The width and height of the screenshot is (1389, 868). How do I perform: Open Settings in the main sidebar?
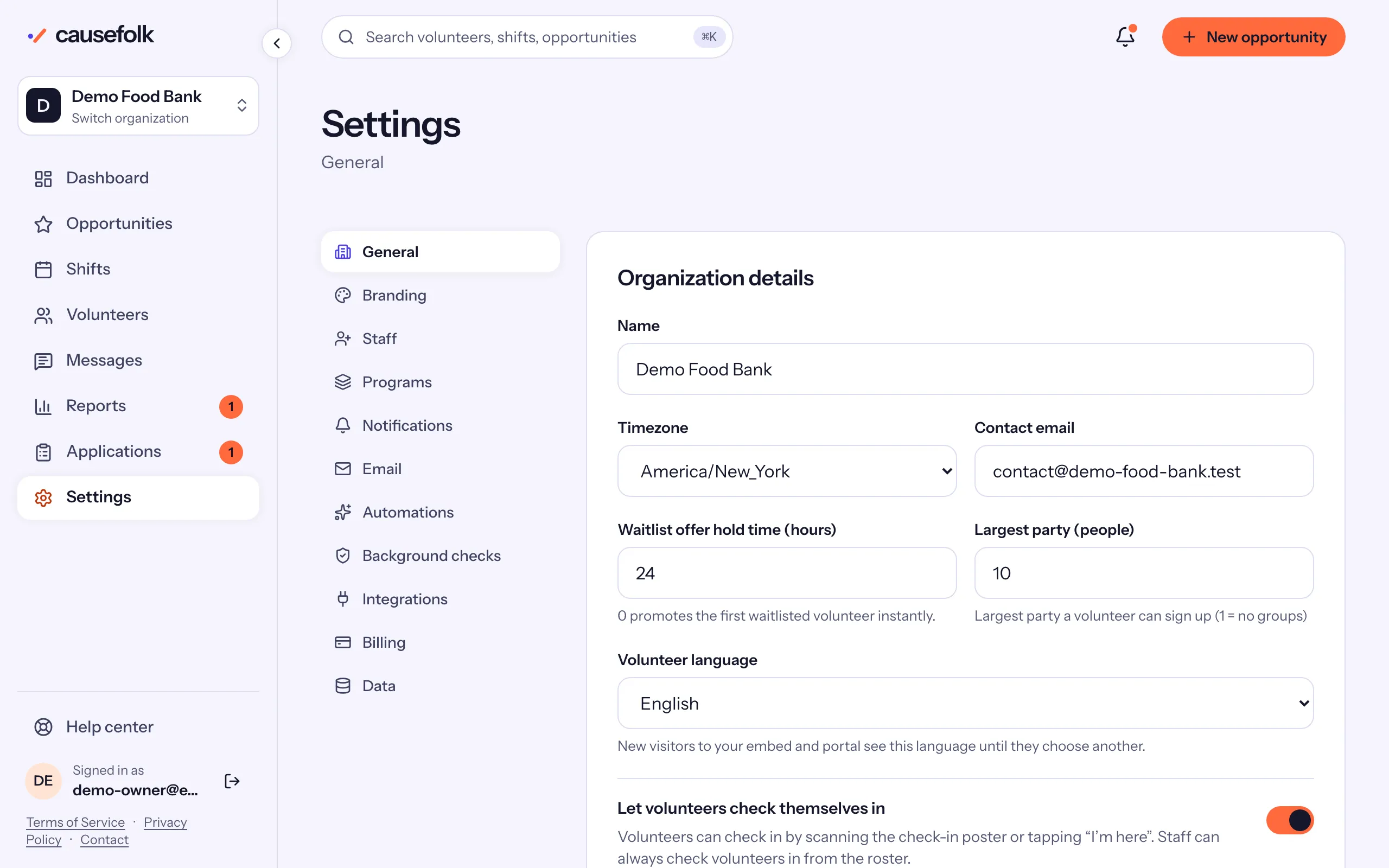138,497
